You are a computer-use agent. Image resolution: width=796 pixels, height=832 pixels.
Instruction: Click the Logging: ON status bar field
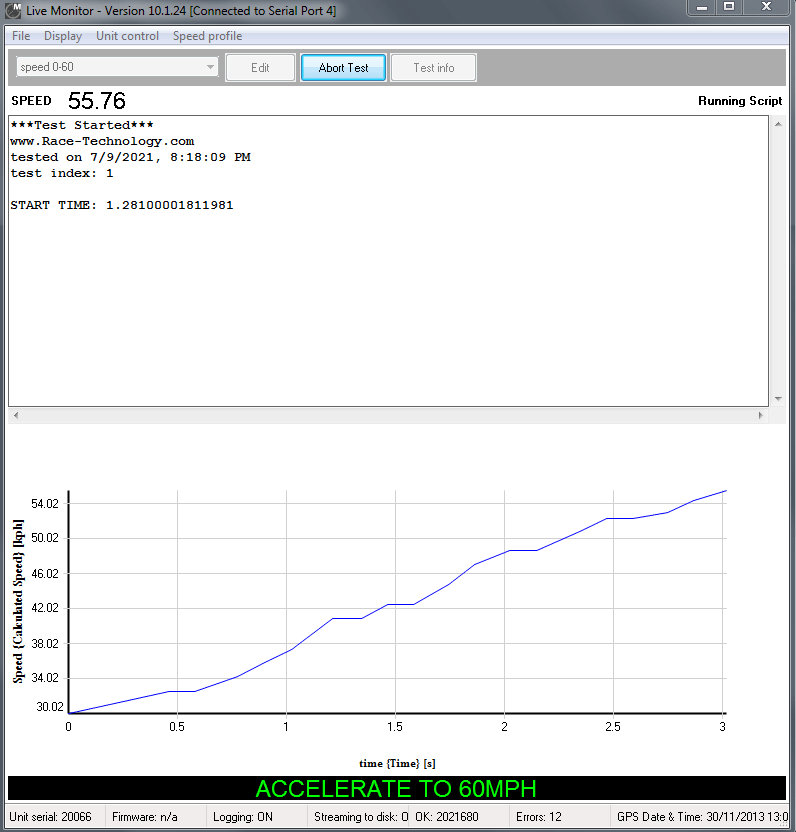[244, 817]
